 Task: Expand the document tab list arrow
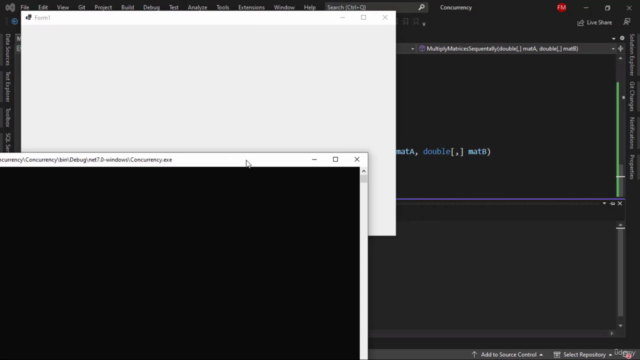tap(613, 38)
